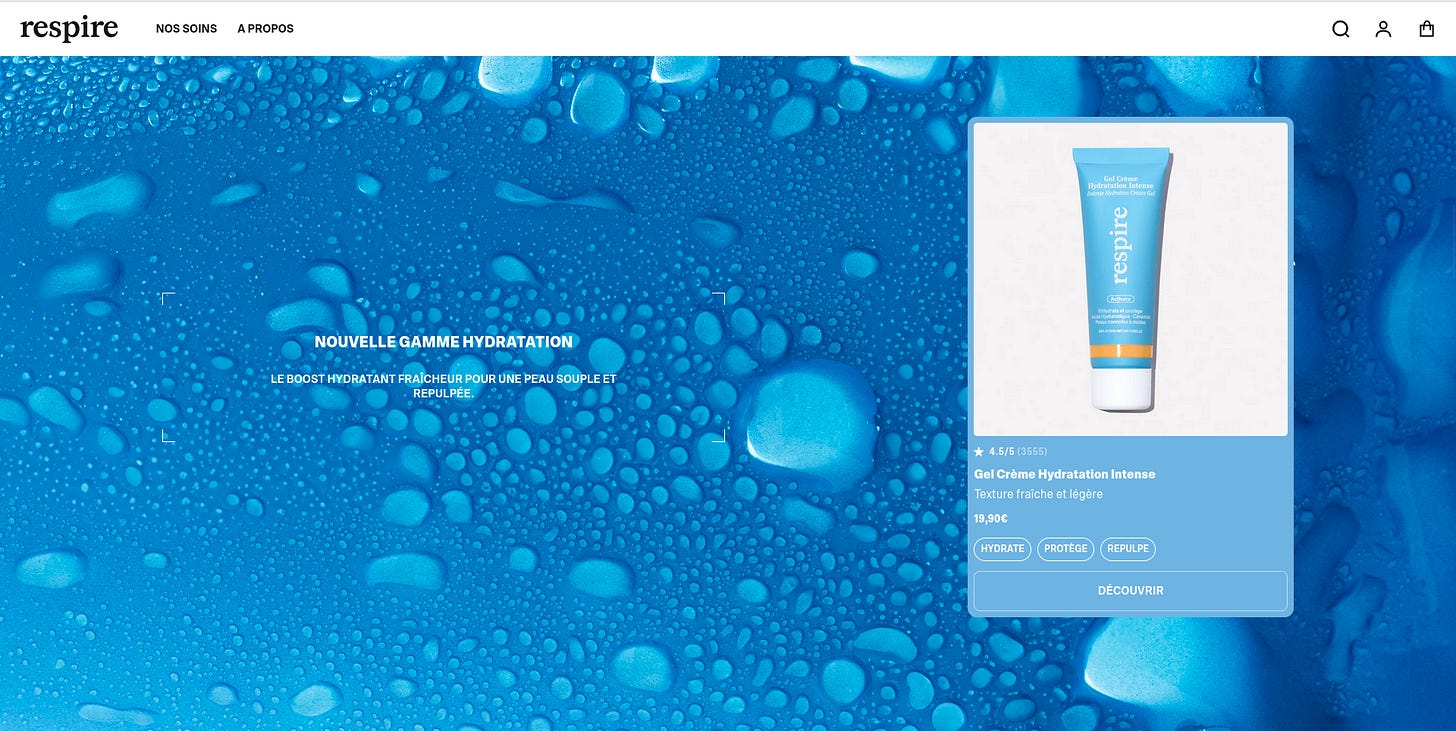Image resolution: width=1456 pixels, height=731 pixels.
Task: Click 'LE BOOST HYDRATANT FRAÎCHEUR' tagline text
Action: click(x=443, y=386)
